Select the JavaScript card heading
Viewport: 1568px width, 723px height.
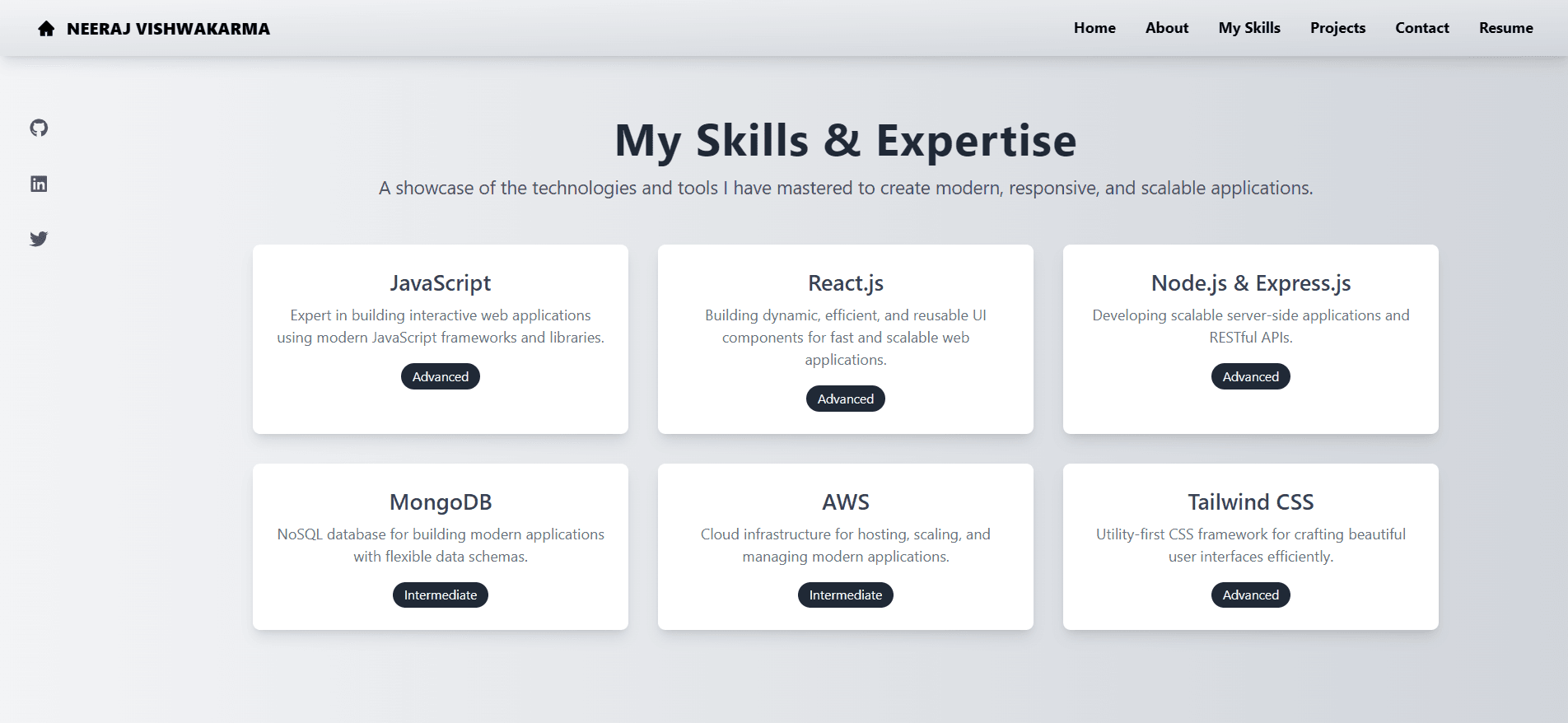point(441,283)
